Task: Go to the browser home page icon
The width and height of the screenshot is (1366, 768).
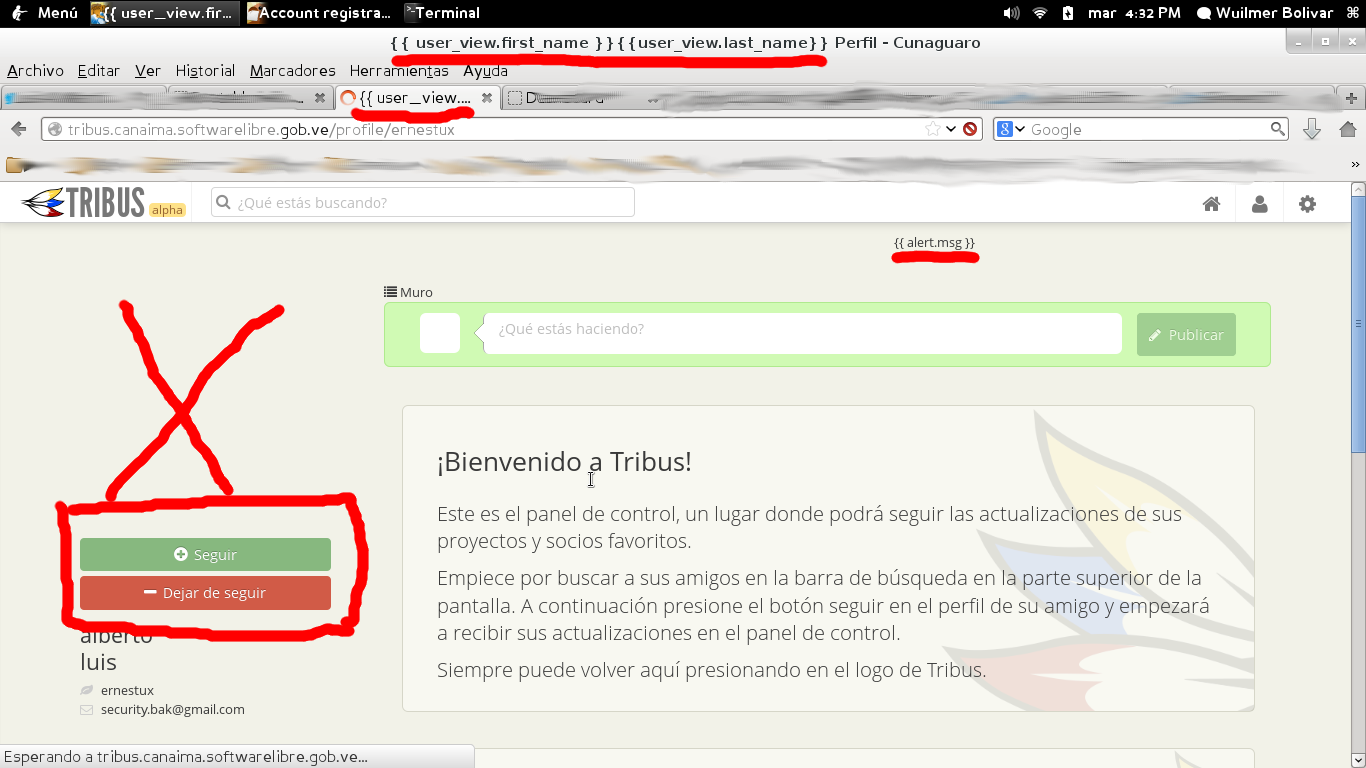Action: (1347, 129)
